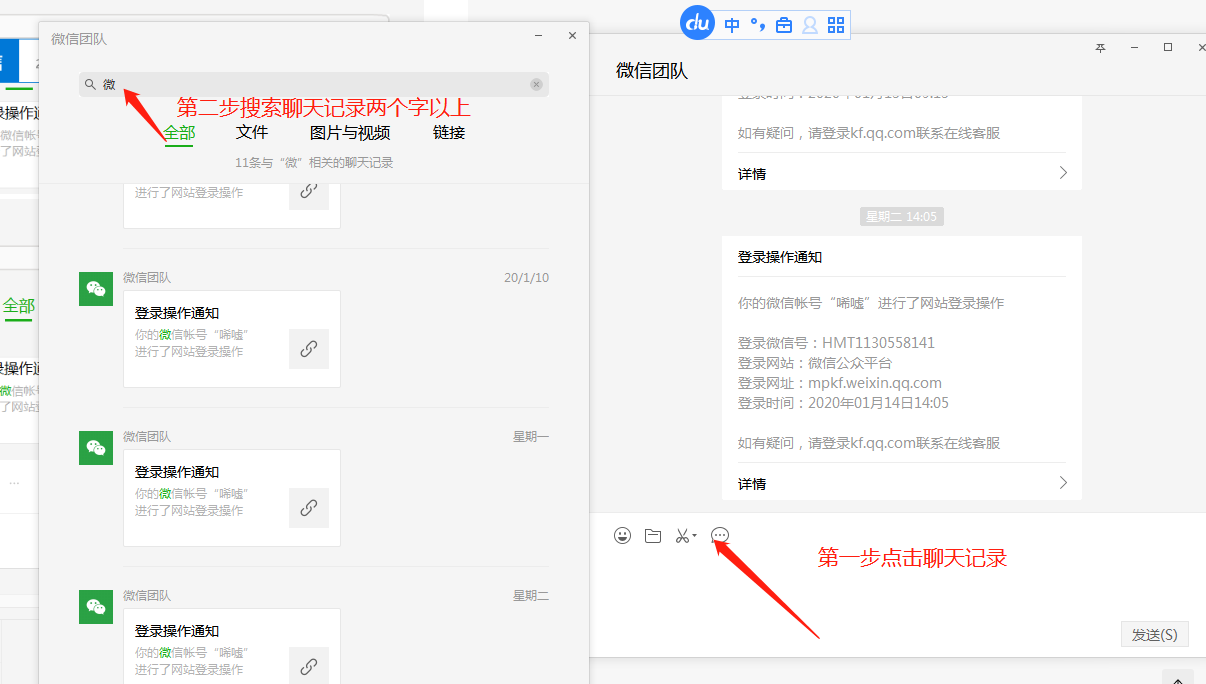Click the 20/1/10 date label
Screen dimensions: 1206x684
point(526,278)
